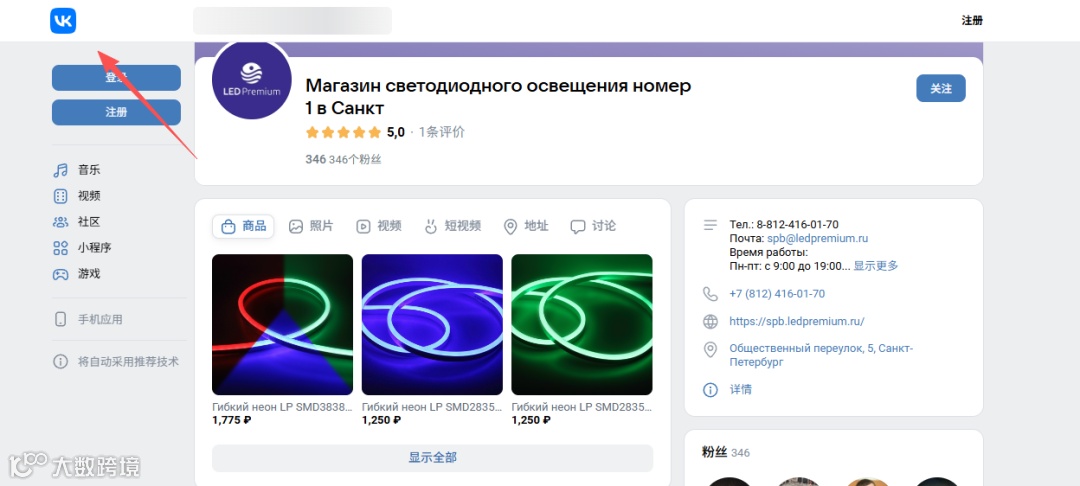Image resolution: width=1080 pixels, height=486 pixels.
Task: Click the phone handset icon
Action: 710,294
